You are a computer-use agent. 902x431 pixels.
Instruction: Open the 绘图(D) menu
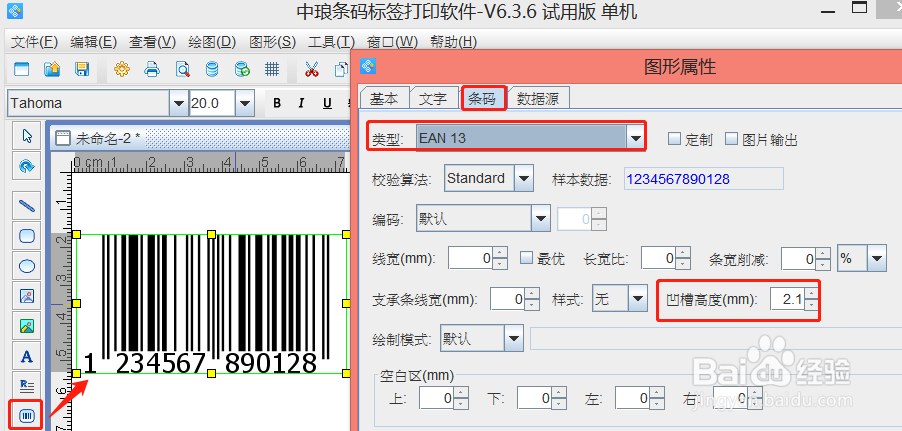[x=212, y=42]
